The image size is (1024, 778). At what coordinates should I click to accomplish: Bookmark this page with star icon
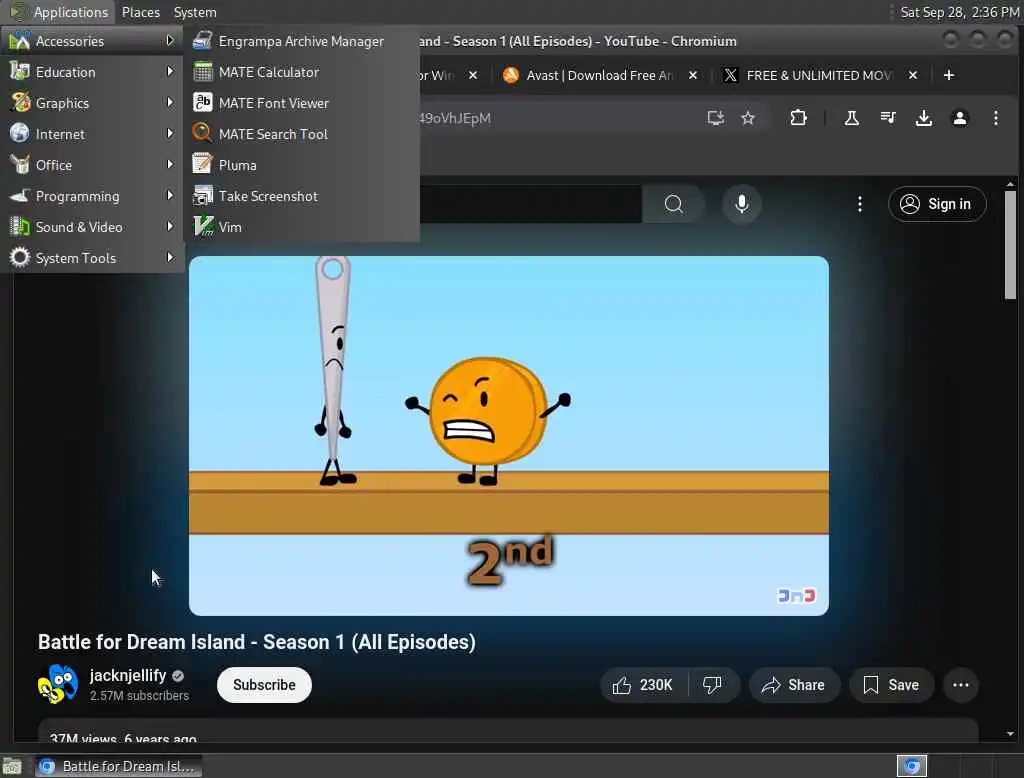pos(748,118)
